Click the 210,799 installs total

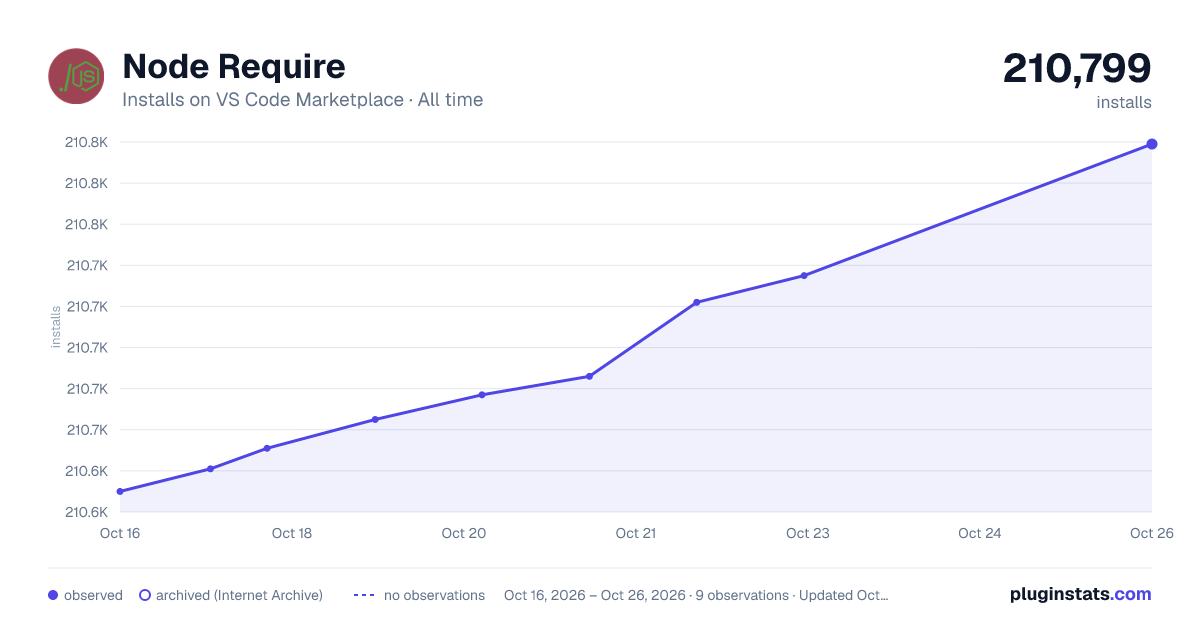(1077, 69)
